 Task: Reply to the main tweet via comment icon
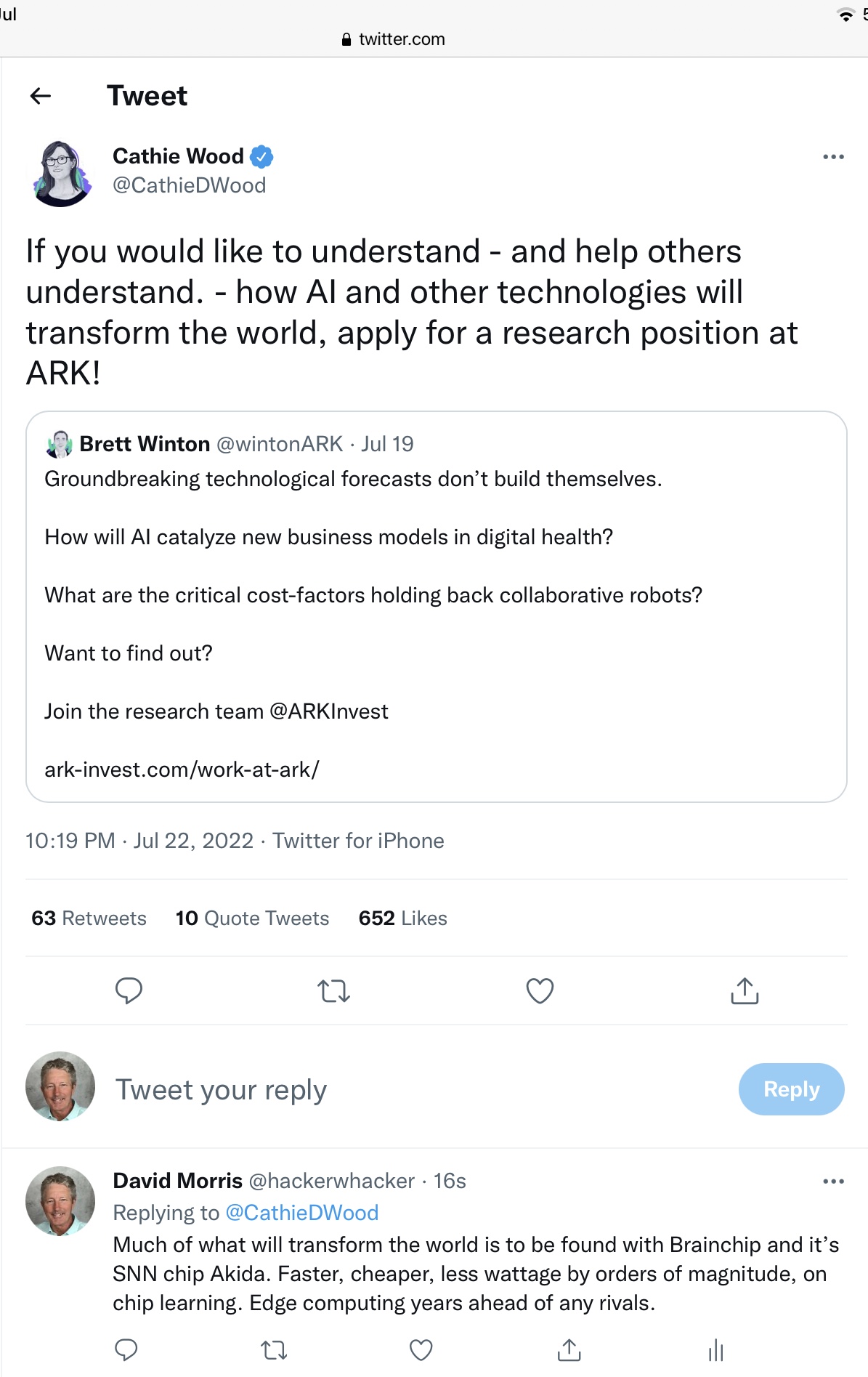(129, 990)
